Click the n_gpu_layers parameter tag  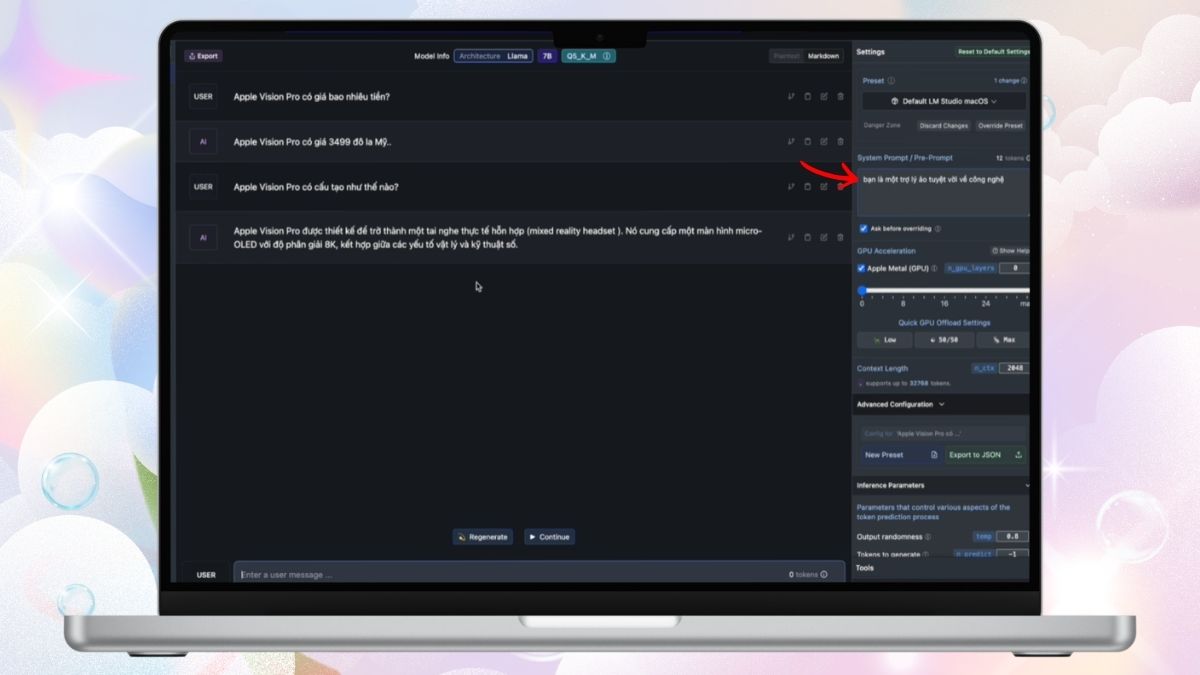click(970, 268)
